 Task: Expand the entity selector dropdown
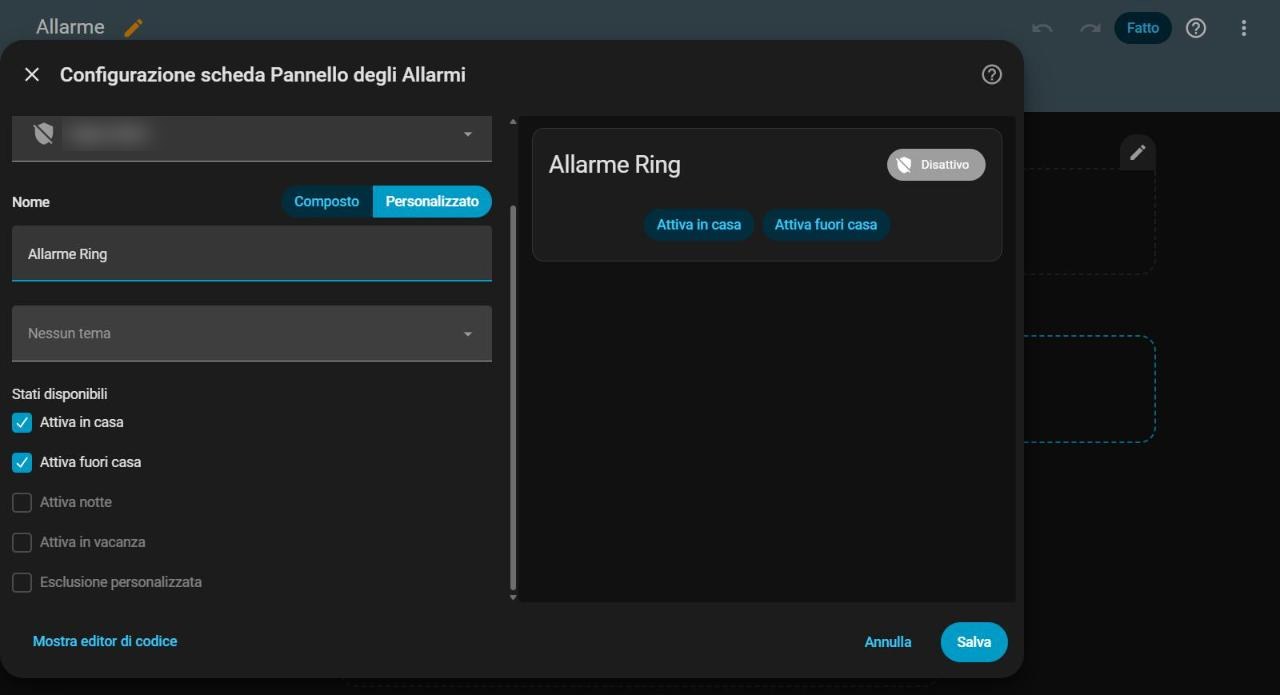(x=252, y=136)
